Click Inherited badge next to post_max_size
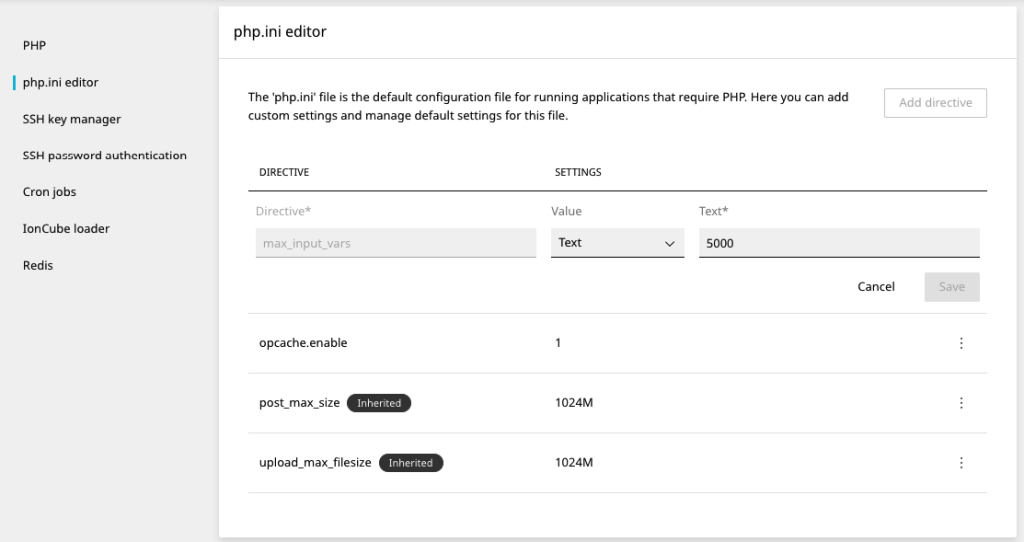The width and height of the screenshot is (1024, 542). (x=379, y=403)
